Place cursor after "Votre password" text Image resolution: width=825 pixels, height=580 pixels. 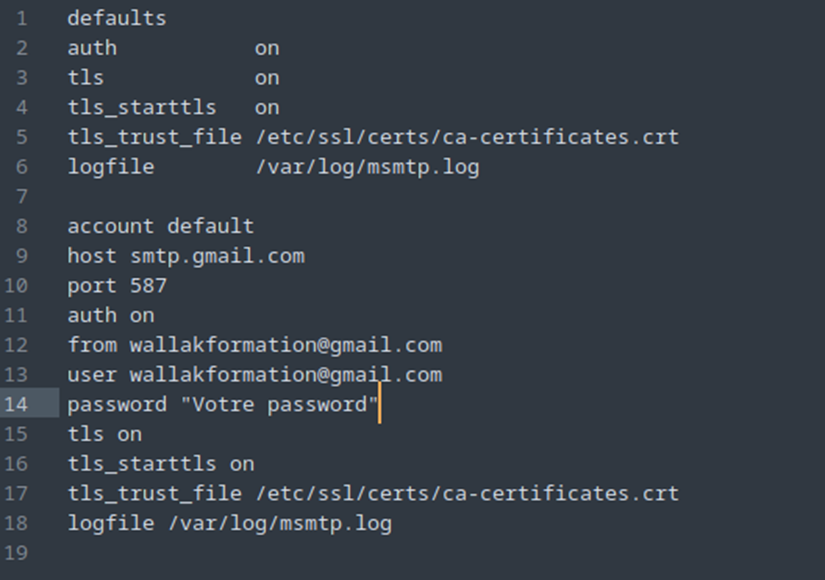coord(379,404)
